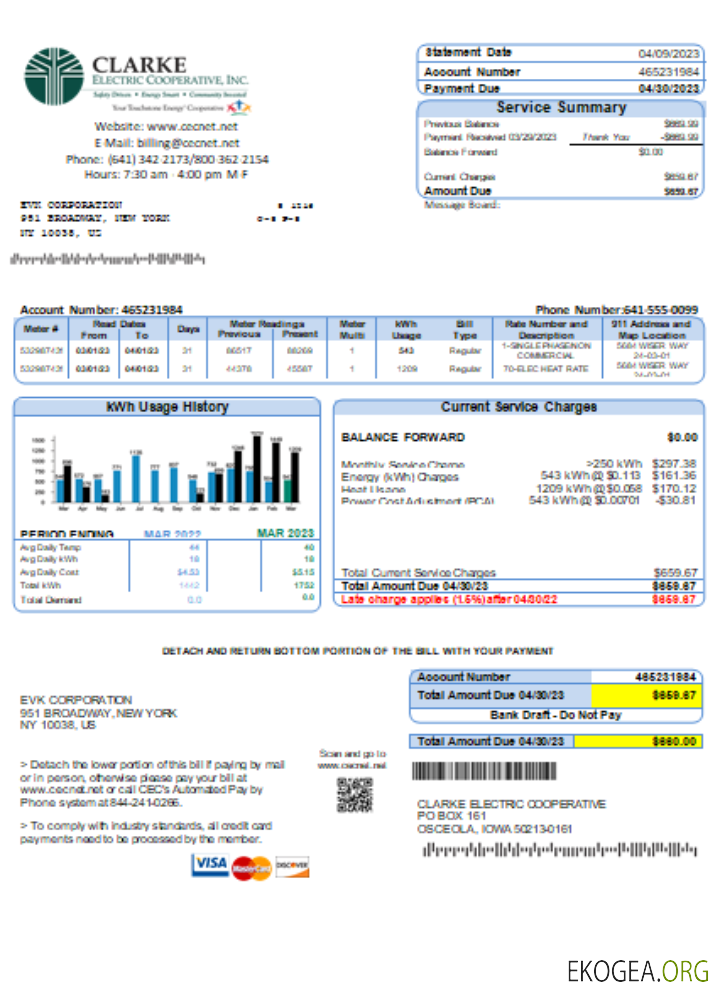The height and width of the screenshot is (1000, 720).
Task: Click the 'Avg Daily Temp' row label
Action: tap(50, 547)
